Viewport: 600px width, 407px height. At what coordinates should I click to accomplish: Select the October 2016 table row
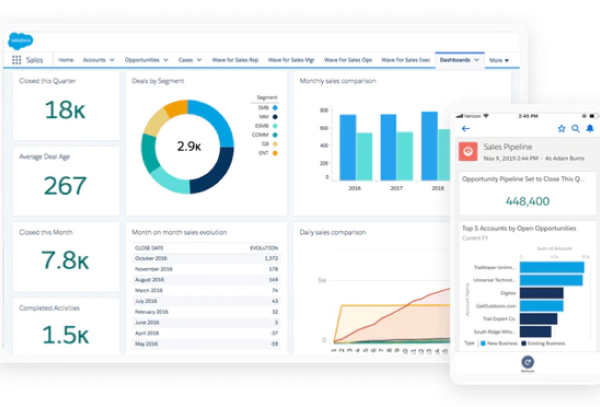pos(206,259)
